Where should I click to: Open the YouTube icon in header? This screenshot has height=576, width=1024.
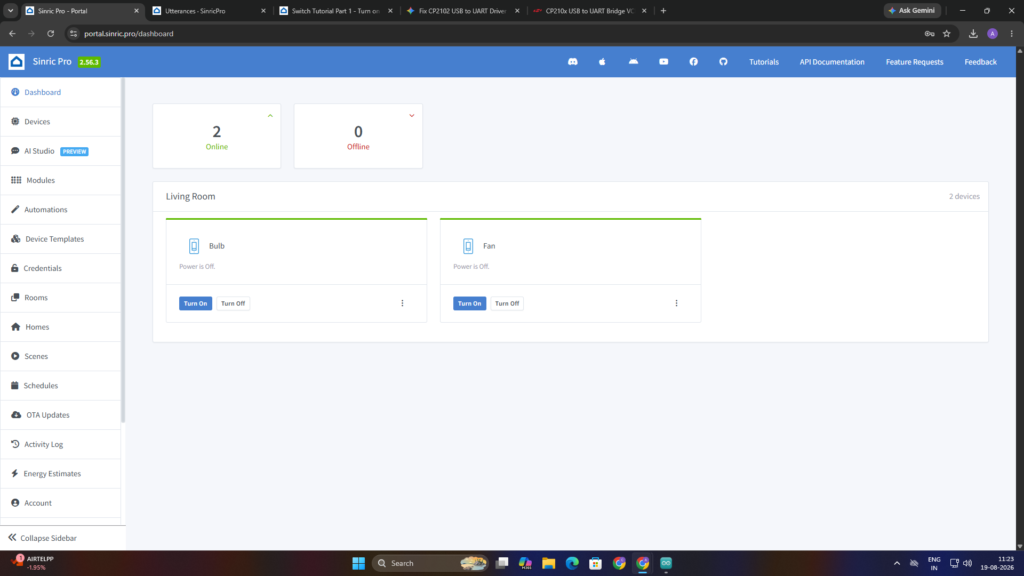pos(664,61)
